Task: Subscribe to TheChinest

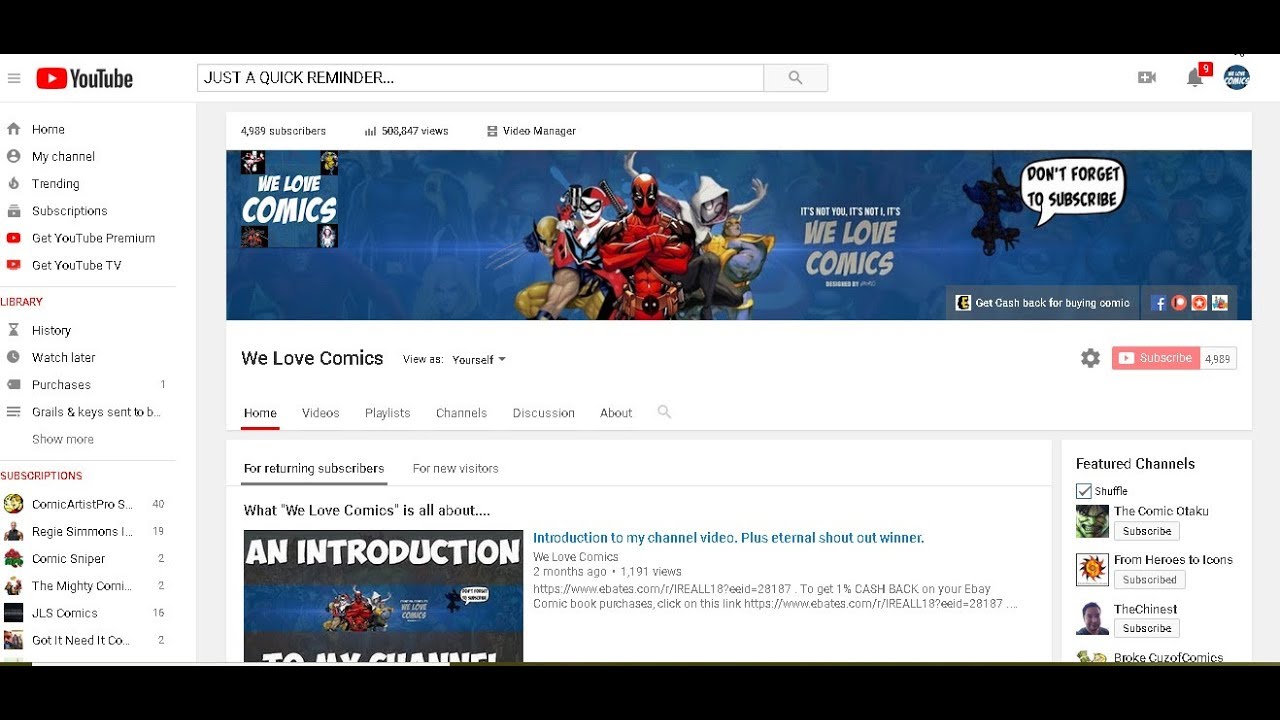Action: [1147, 628]
